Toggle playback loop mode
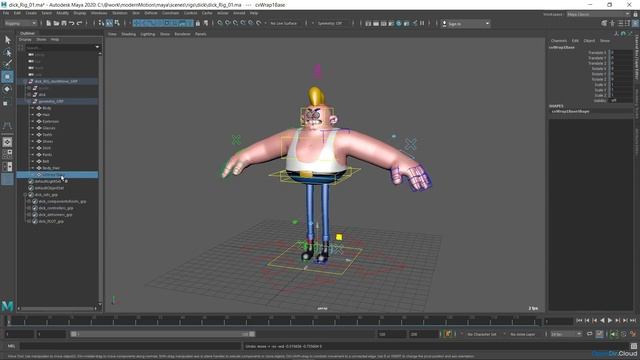 pos(589,334)
